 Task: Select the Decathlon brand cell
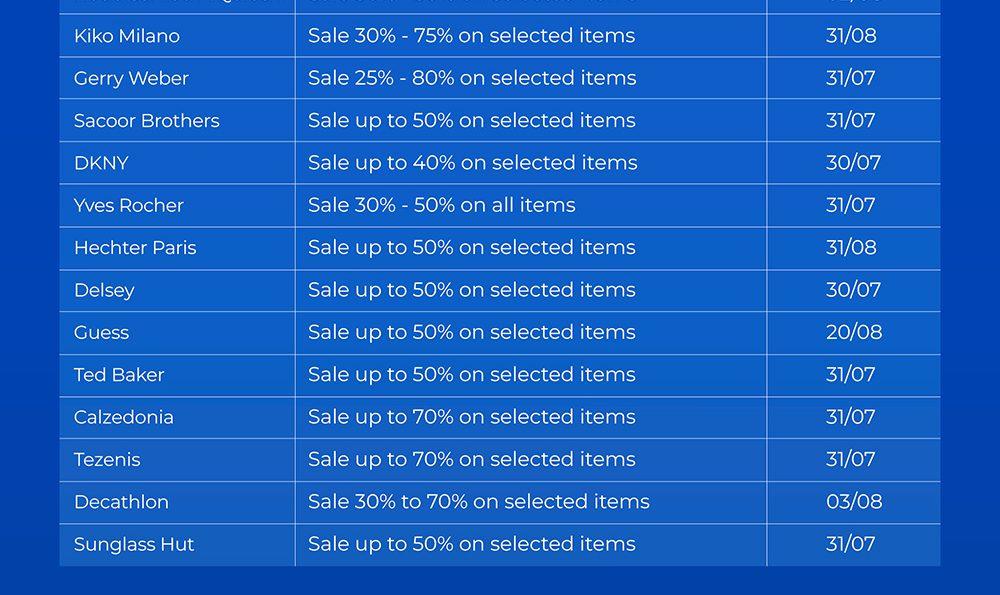click(121, 502)
